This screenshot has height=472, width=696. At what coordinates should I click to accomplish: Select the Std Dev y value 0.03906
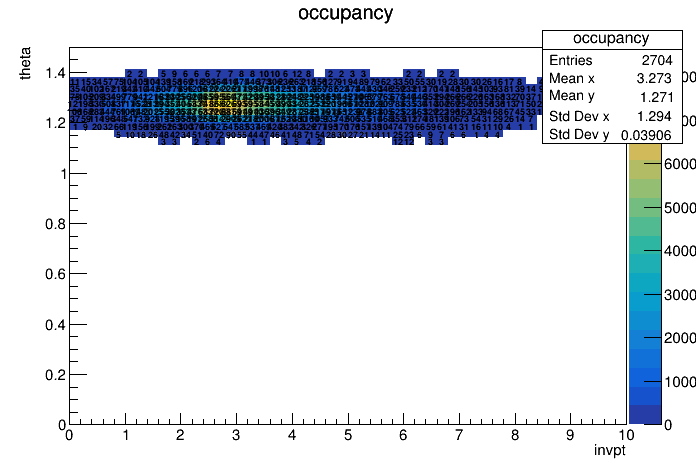pyautogui.click(x=646, y=135)
